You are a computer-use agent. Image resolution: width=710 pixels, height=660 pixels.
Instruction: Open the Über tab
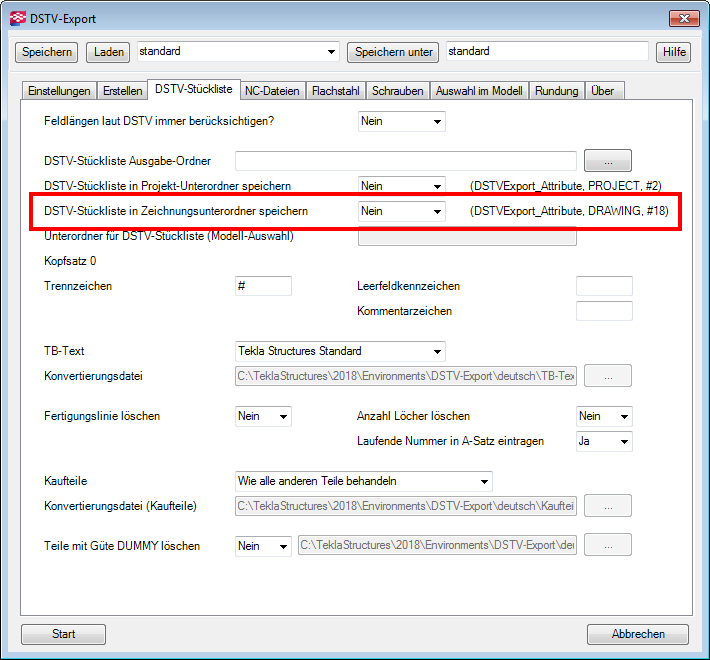(603, 91)
